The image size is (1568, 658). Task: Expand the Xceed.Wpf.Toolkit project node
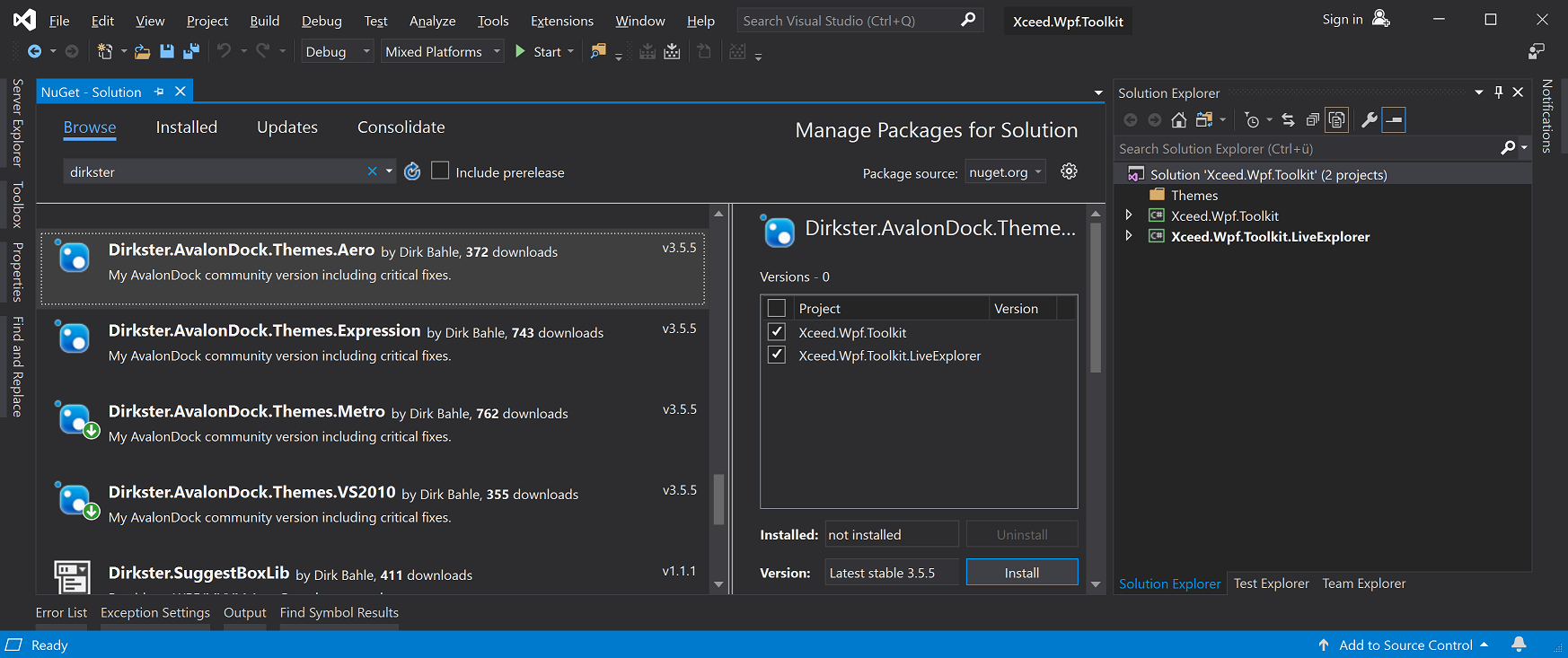point(1129,215)
